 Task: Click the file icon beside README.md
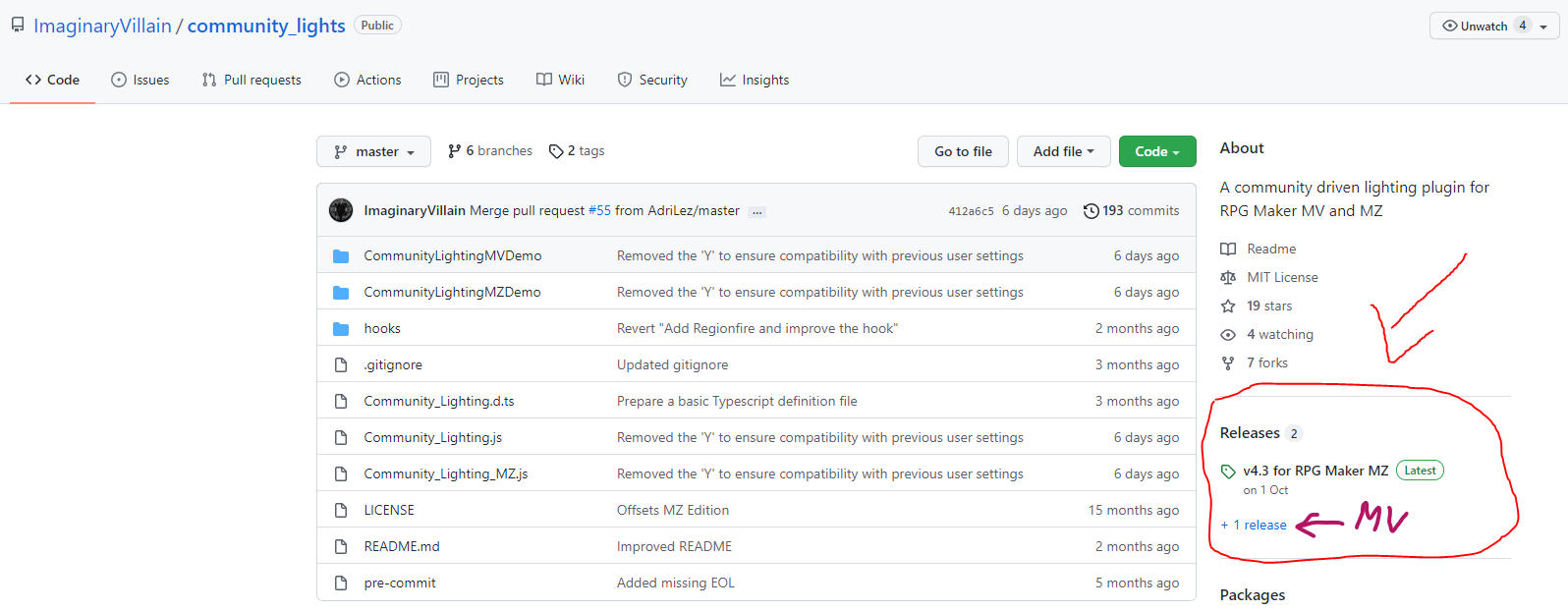tap(341, 546)
